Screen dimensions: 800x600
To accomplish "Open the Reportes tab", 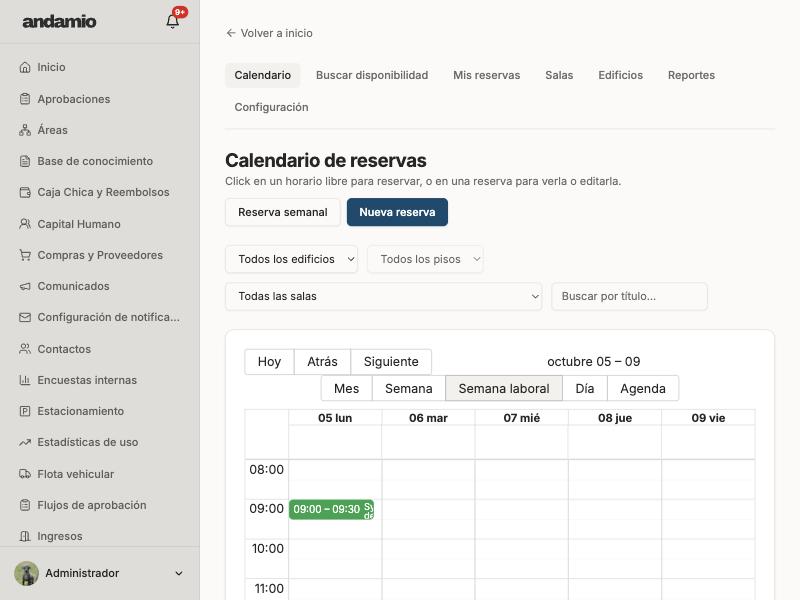I will click(x=691, y=75).
